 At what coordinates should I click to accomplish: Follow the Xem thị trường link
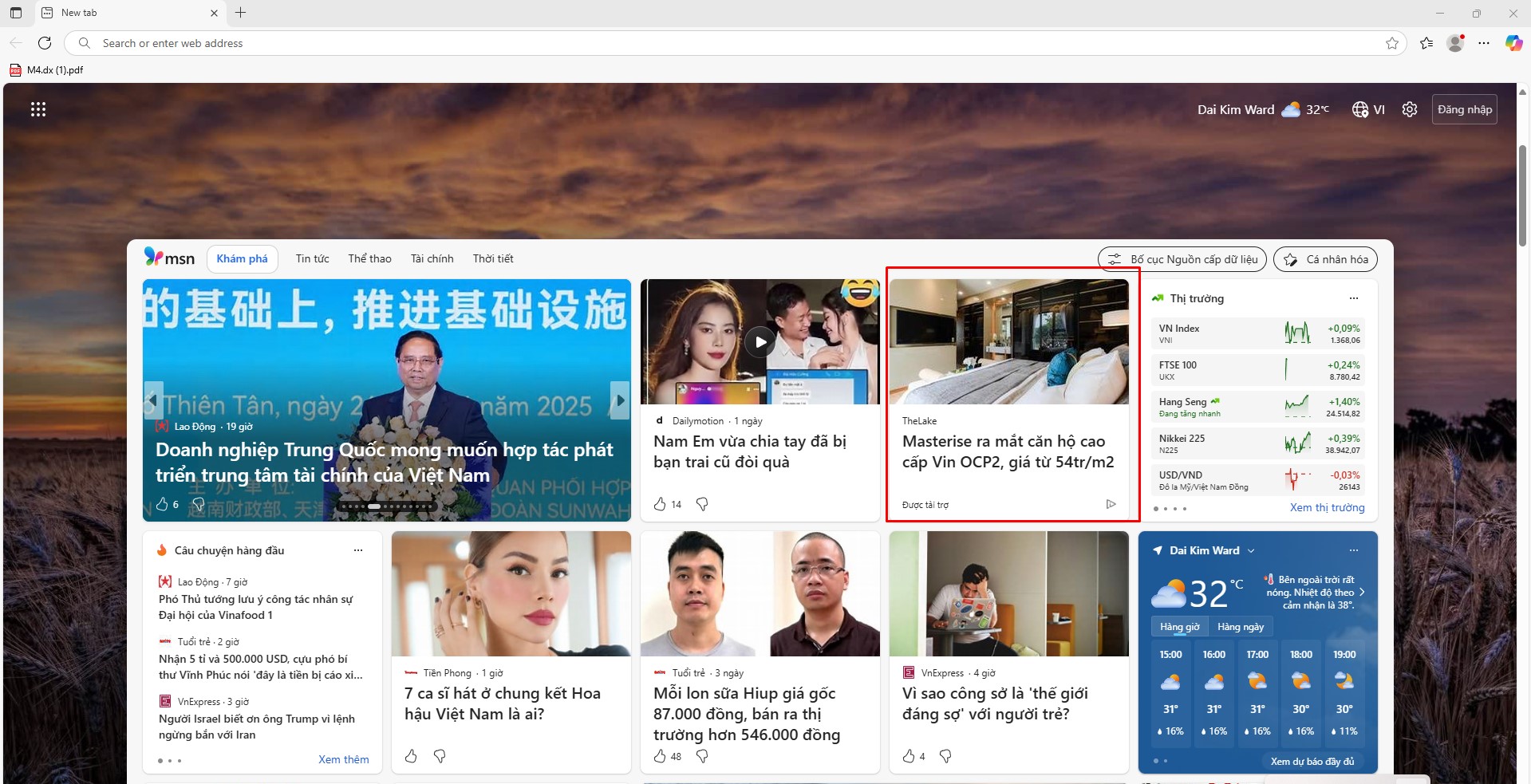click(x=1328, y=508)
